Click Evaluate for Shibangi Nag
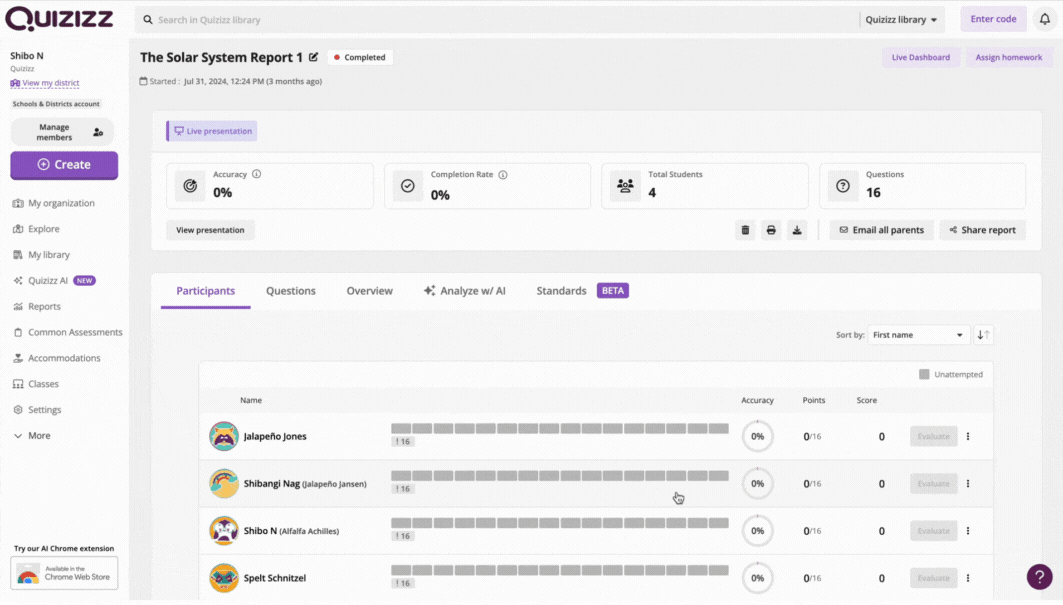This screenshot has height=605, width=1063. tap(934, 484)
